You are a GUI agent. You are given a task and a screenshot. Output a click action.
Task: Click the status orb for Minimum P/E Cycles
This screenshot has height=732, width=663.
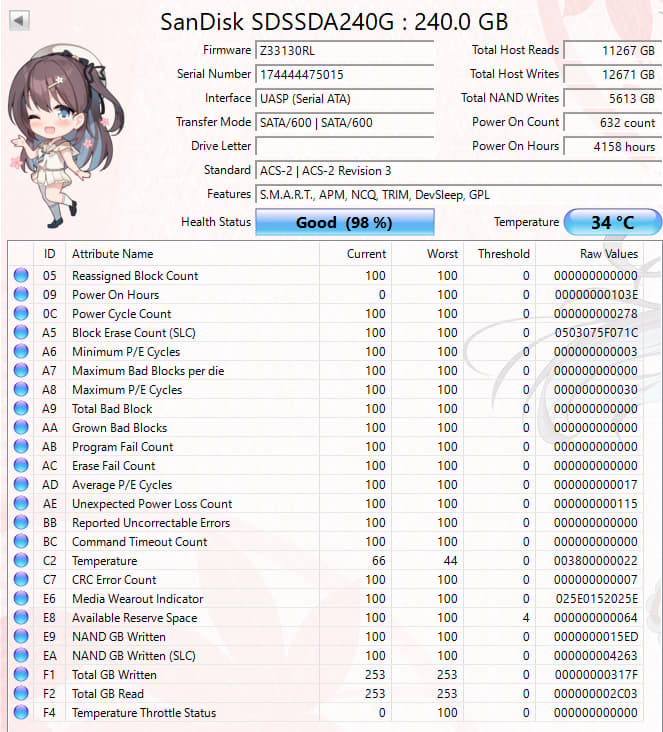coord(21,352)
